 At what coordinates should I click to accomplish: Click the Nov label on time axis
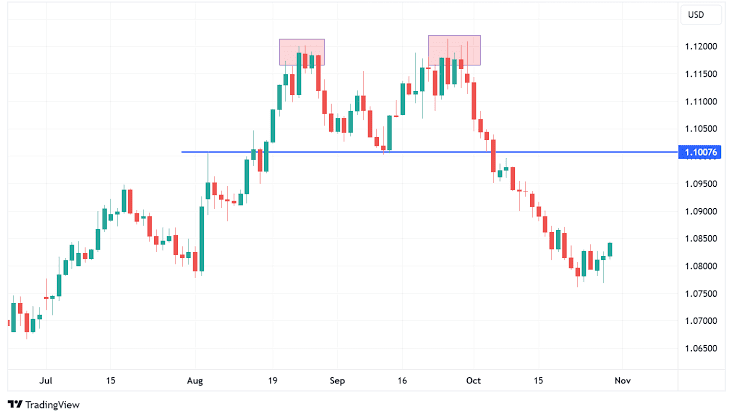622,381
